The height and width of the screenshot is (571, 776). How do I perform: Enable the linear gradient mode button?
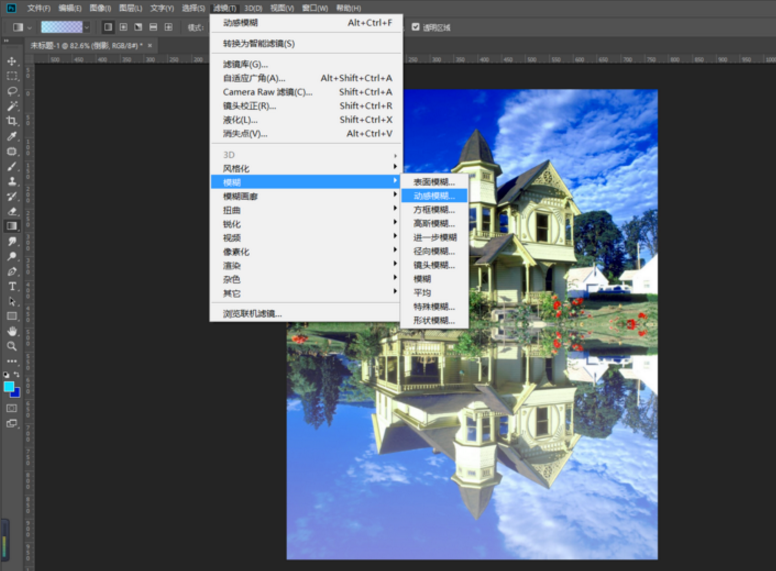(107, 27)
